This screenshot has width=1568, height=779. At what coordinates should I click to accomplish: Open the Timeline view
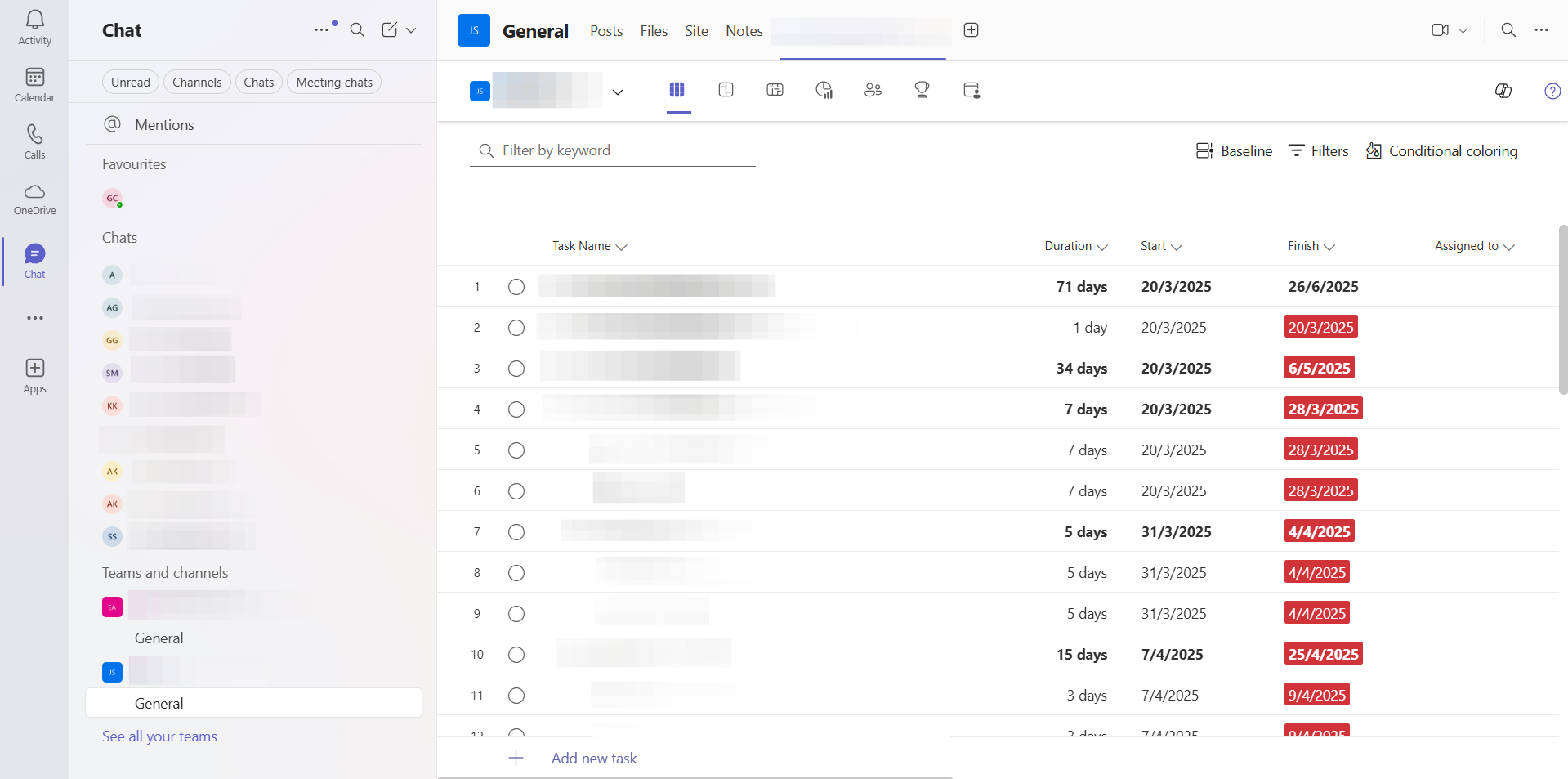click(x=775, y=90)
